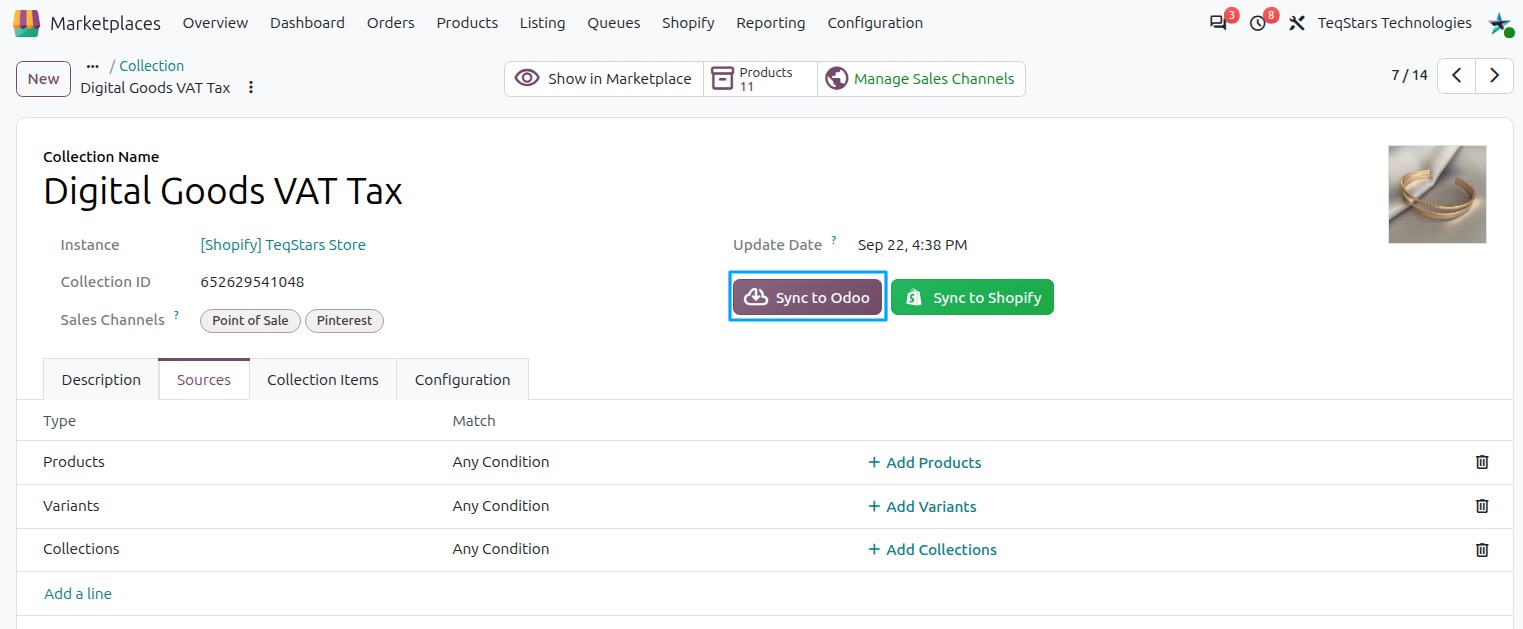The height and width of the screenshot is (629, 1523).
Task: Click Any Condition in the Products row
Action: pyautogui.click(x=501, y=462)
